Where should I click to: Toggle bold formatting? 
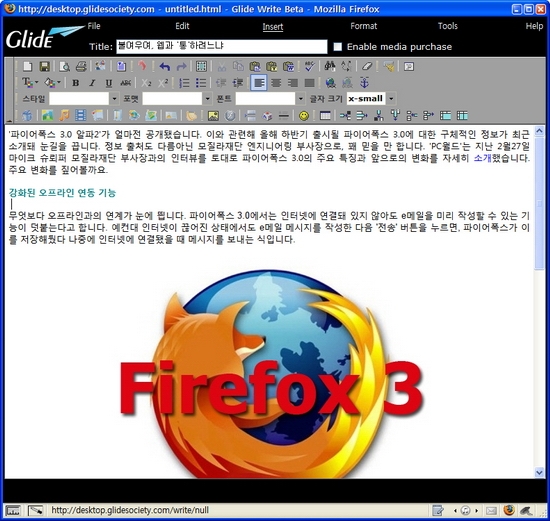[x=75, y=83]
